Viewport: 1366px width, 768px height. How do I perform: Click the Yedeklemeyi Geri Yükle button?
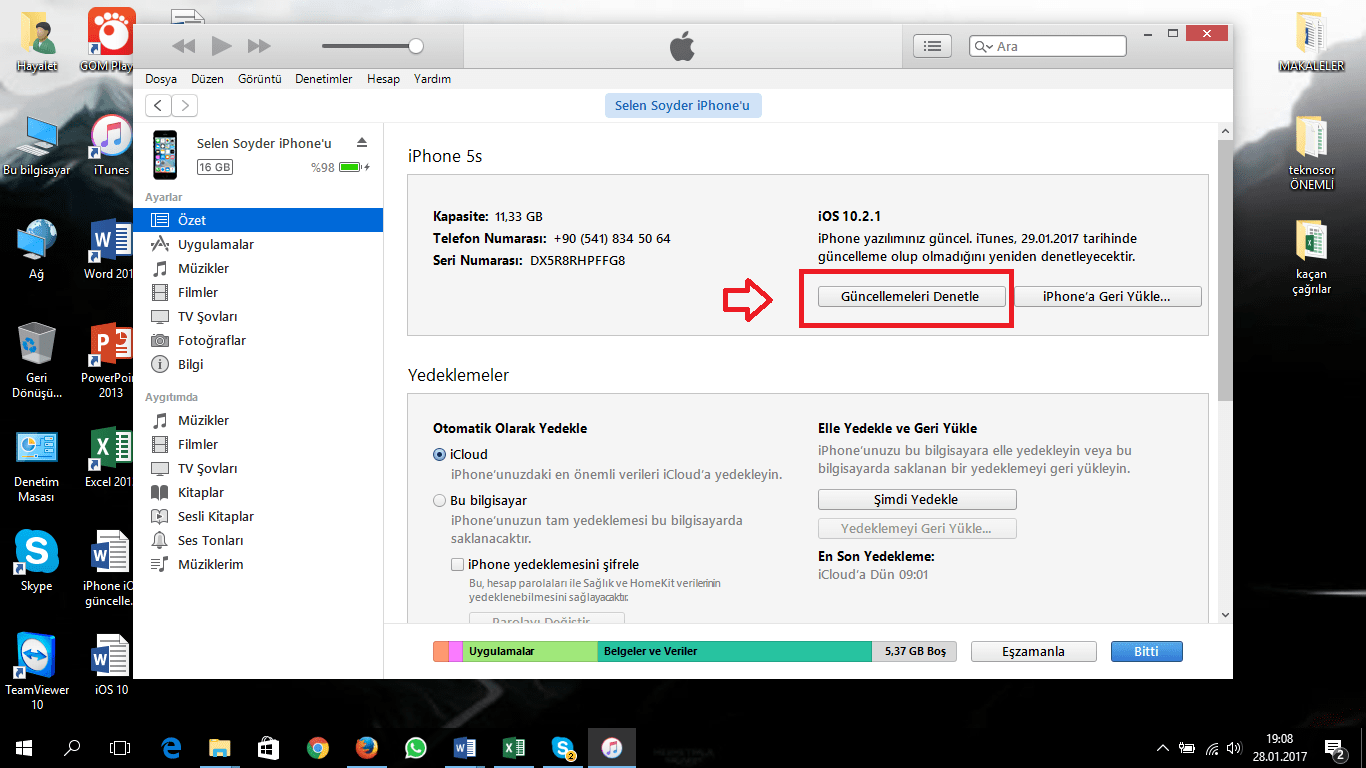[x=917, y=528]
